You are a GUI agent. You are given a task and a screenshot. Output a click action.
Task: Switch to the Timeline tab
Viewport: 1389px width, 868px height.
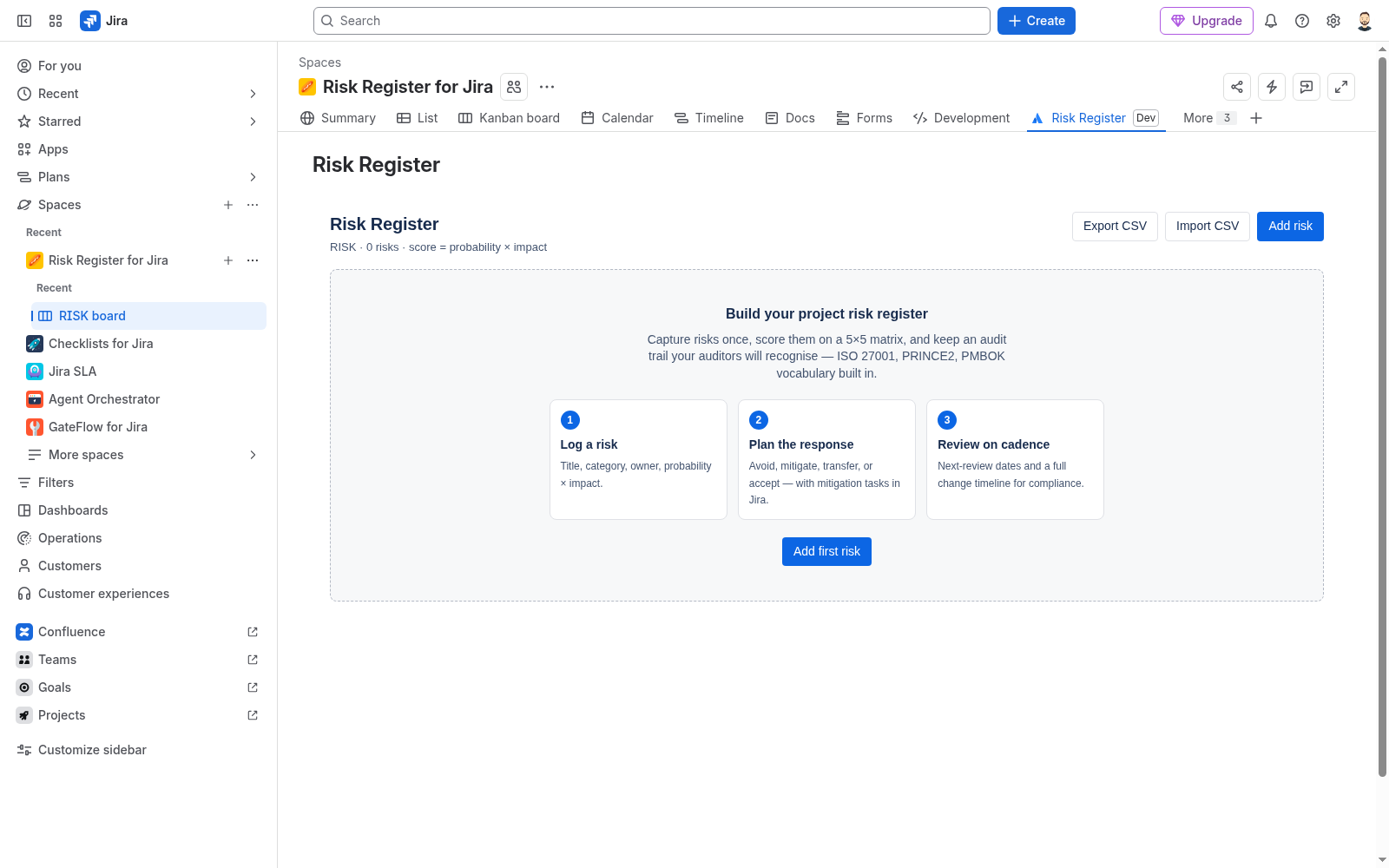pyautogui.click(x=709, y=118)
